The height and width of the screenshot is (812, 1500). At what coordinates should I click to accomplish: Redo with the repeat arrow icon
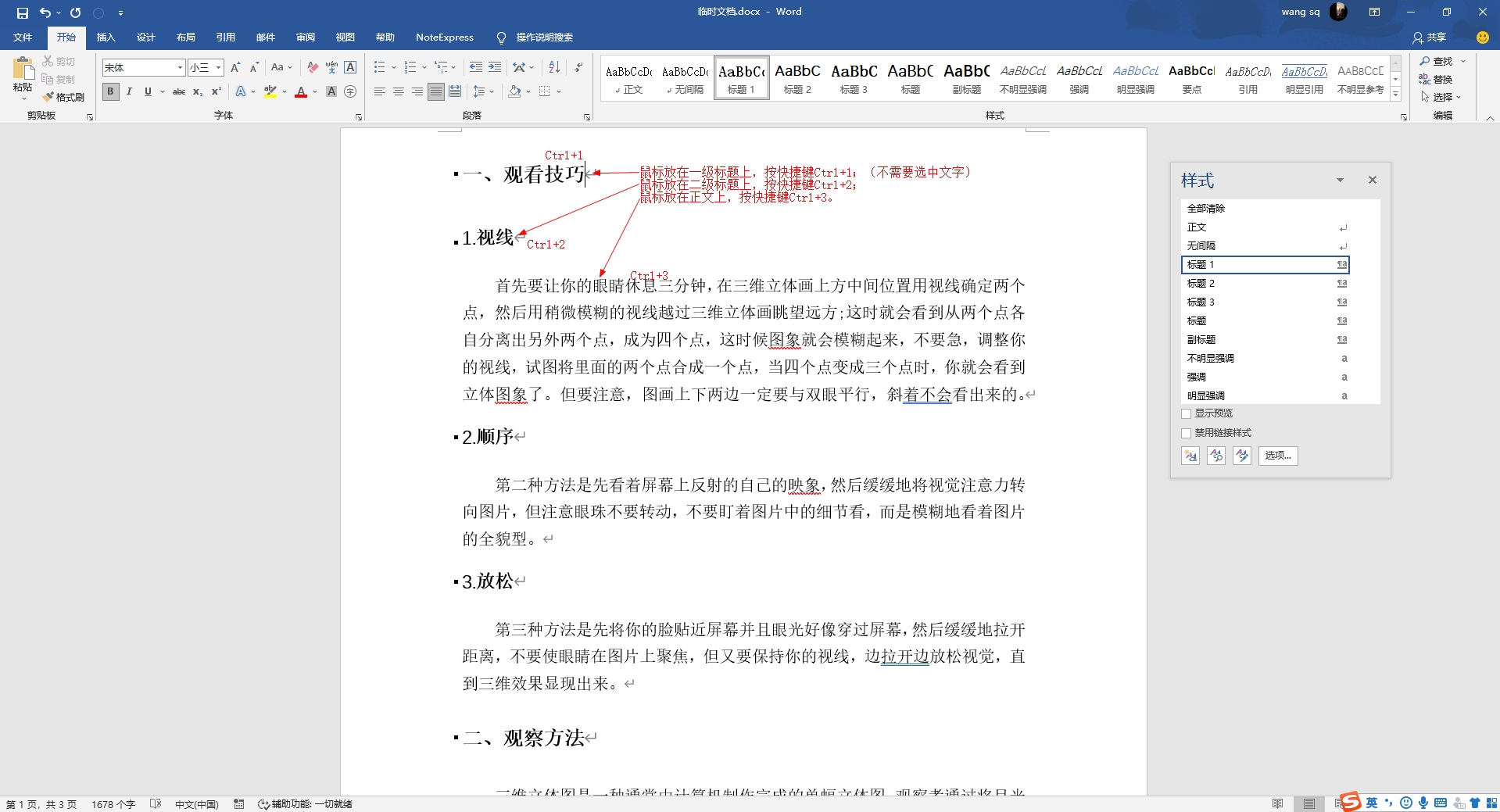76,13
